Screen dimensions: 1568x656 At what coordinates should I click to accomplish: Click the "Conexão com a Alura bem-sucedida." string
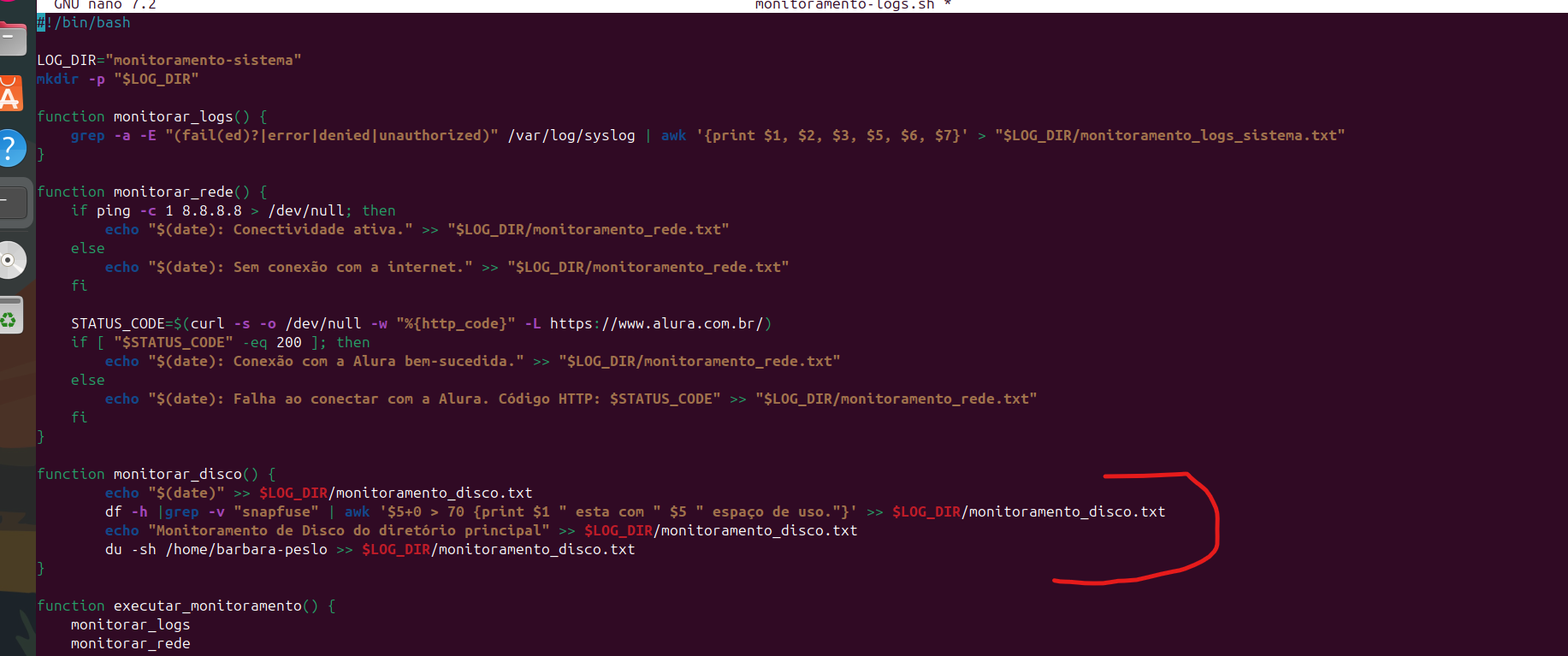[x=336, y=361]
